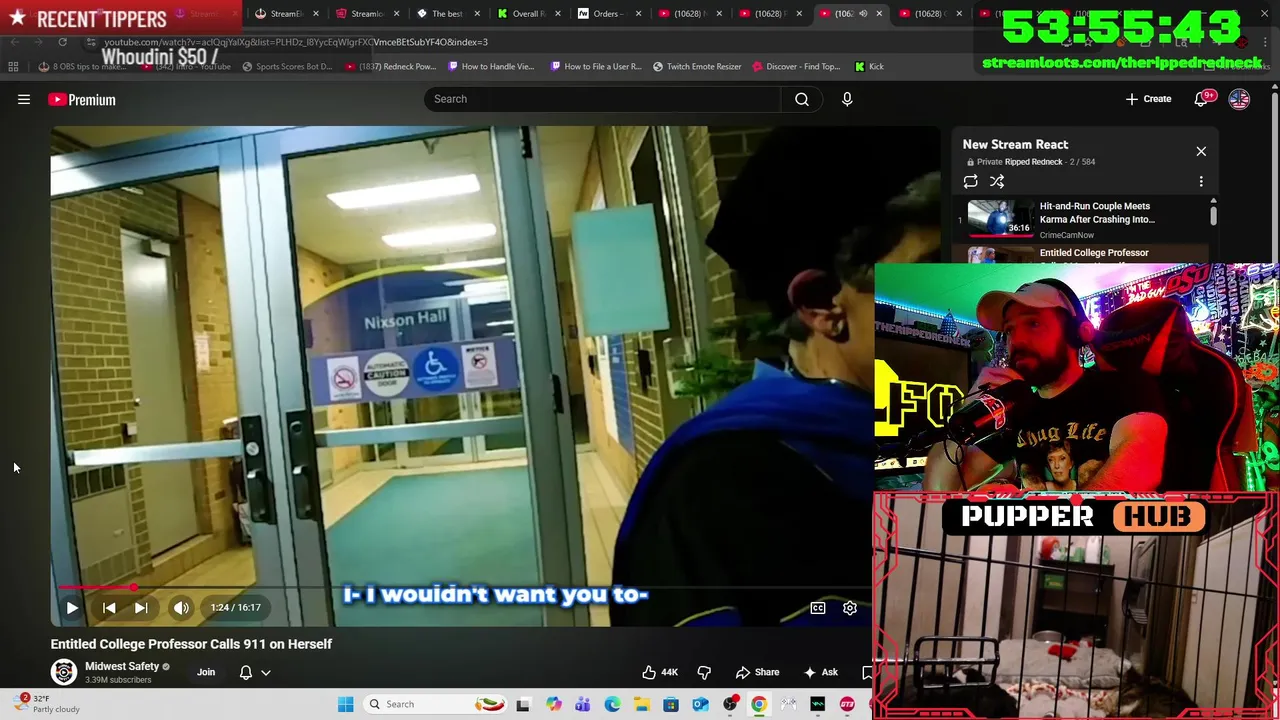Launch Copilot from taskbar

pos(553,704)
